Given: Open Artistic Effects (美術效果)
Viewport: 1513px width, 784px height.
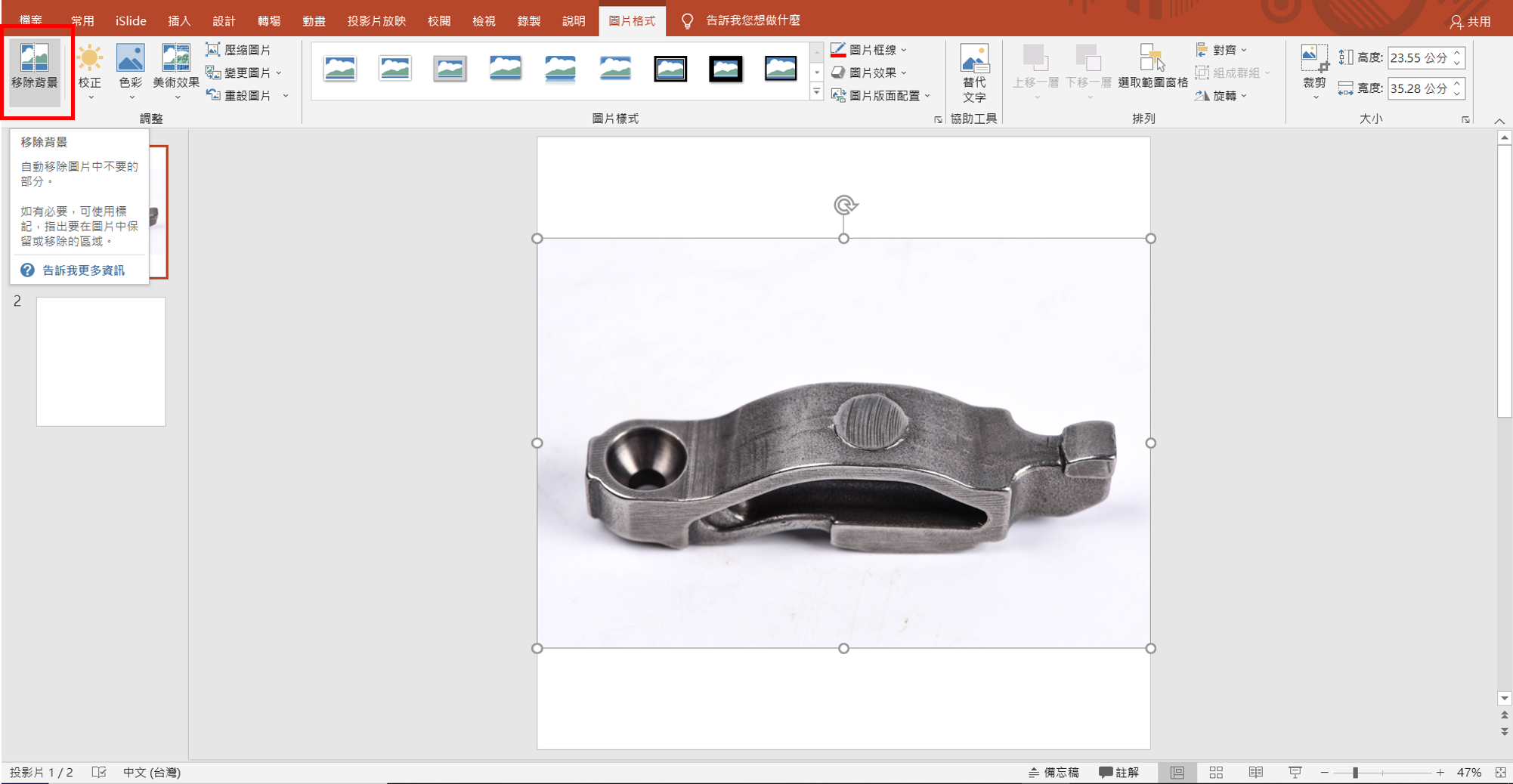Looking at the screenshot, I should 175,68.
